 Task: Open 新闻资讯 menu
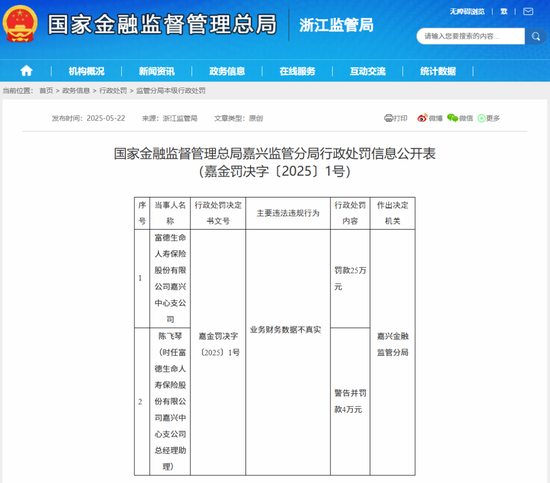tap(156, 71)
